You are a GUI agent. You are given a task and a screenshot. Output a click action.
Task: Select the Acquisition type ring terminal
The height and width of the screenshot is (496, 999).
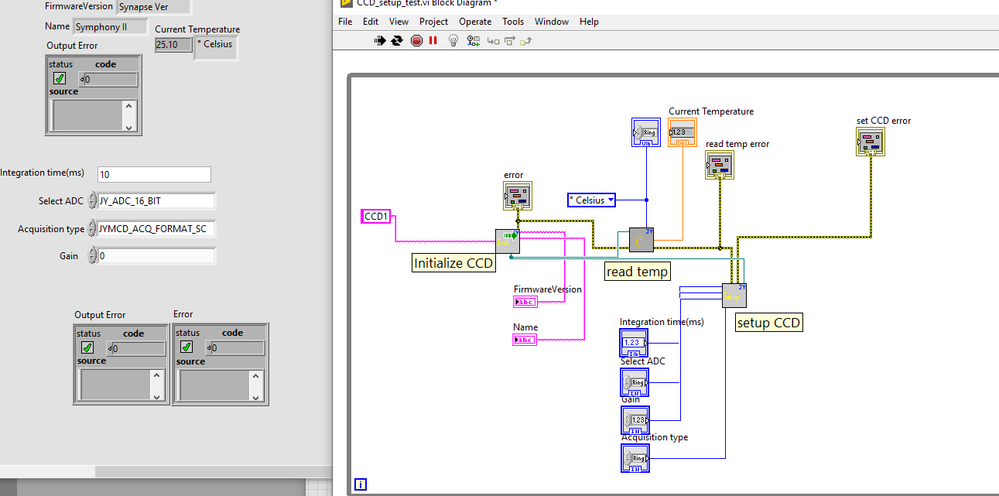point(635,458)
